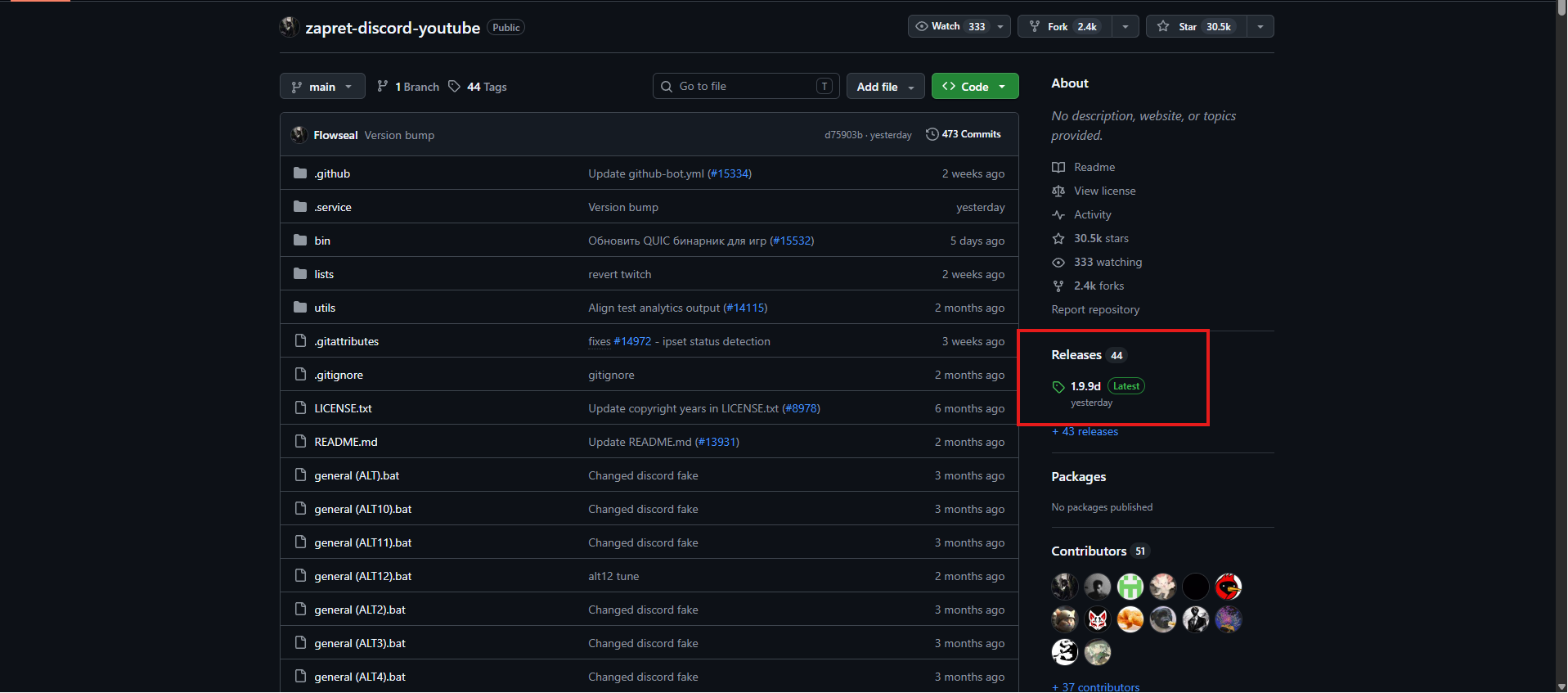The width and height of the screenshot is (1568, 693).
Task: Open the d75903b commit hash
Action: (843, 135)
